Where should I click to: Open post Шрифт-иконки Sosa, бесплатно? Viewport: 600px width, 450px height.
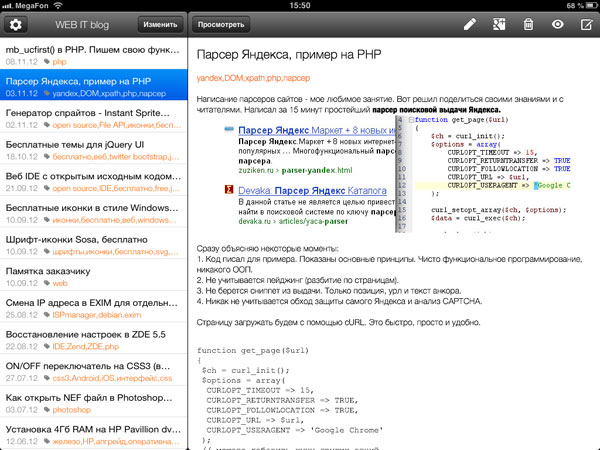tap(94, 243)
